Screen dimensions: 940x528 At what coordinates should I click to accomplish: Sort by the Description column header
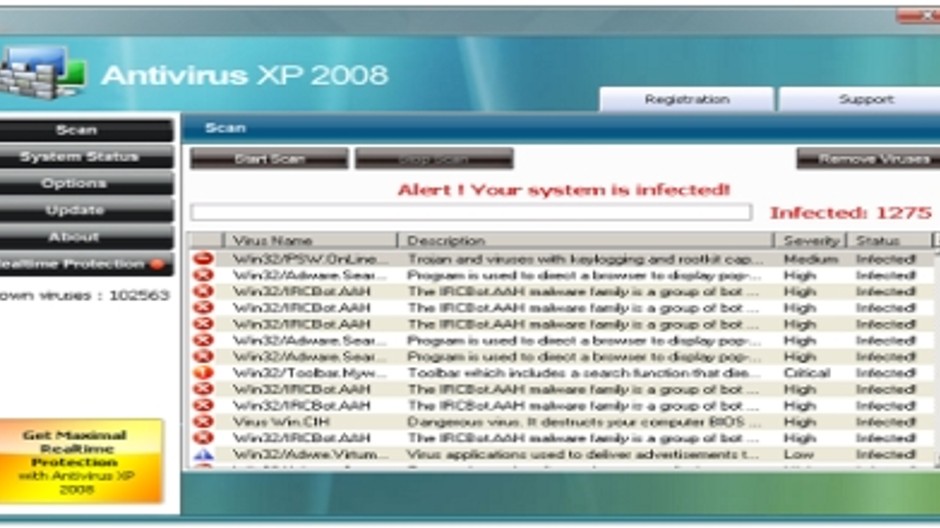[x=586, y=240]
